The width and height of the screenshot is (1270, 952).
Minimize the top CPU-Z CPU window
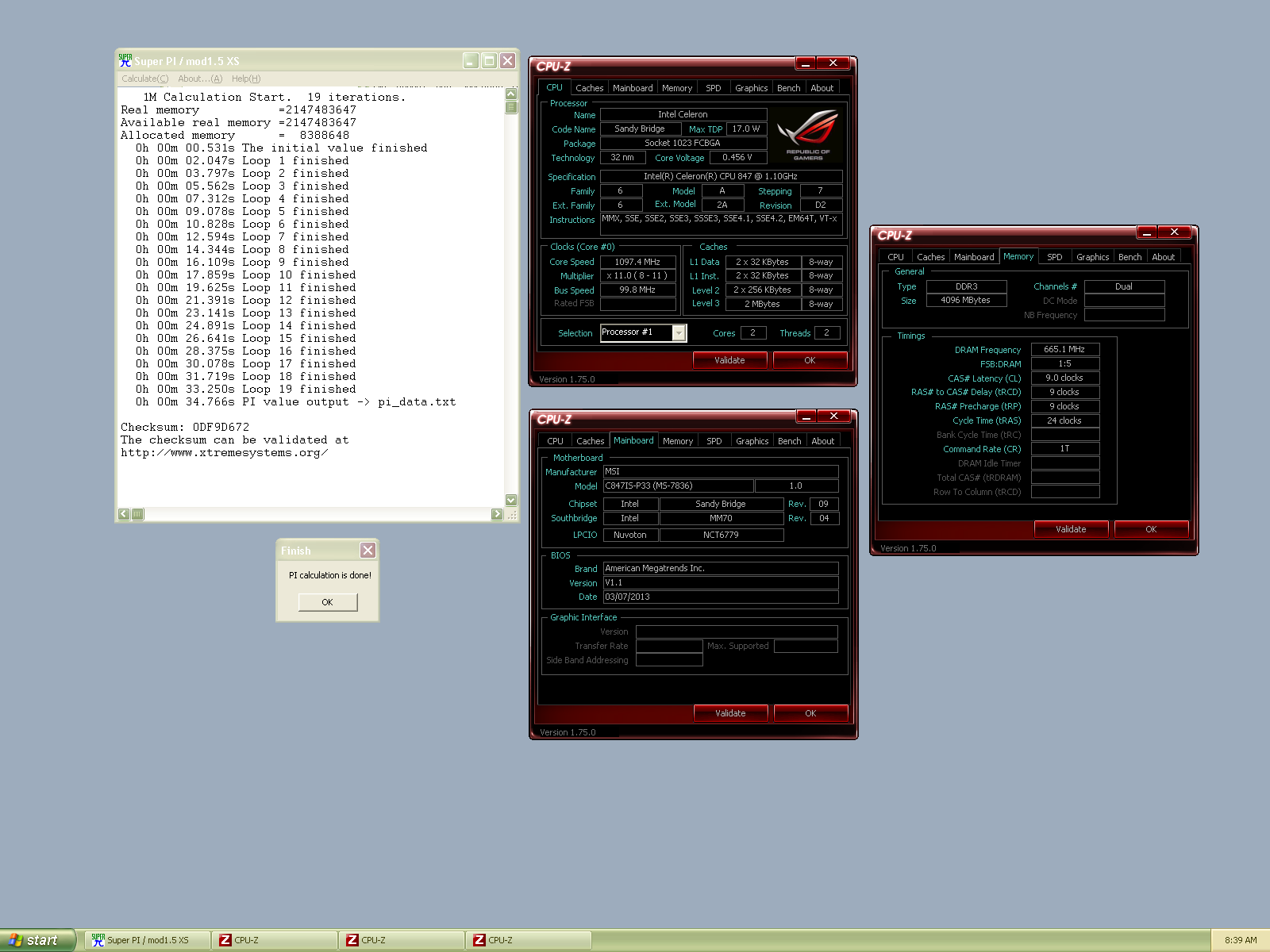(x=805, y=63)
